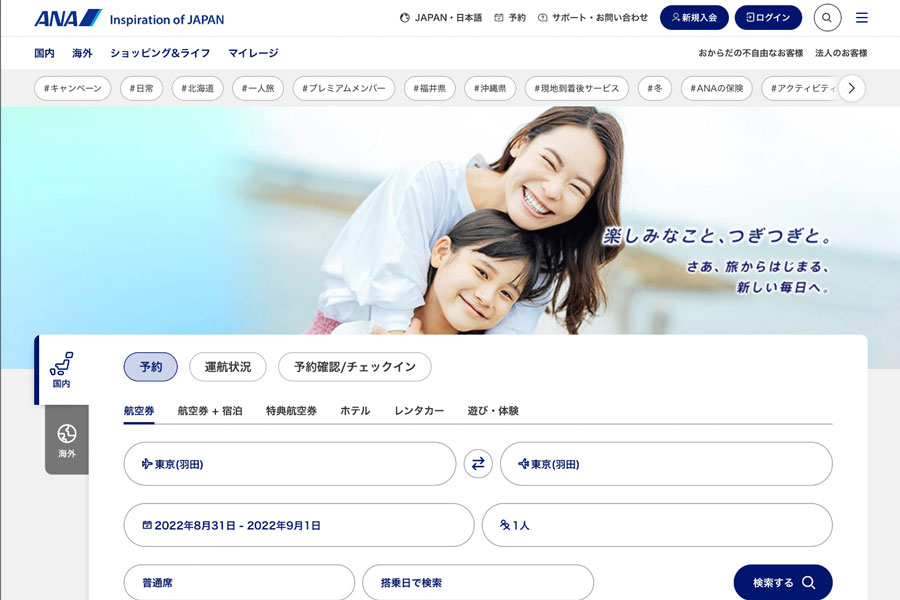Select #冬 hashtag chip
The height and width of the screenshot is (600, 900).
[x=655, y=88]
